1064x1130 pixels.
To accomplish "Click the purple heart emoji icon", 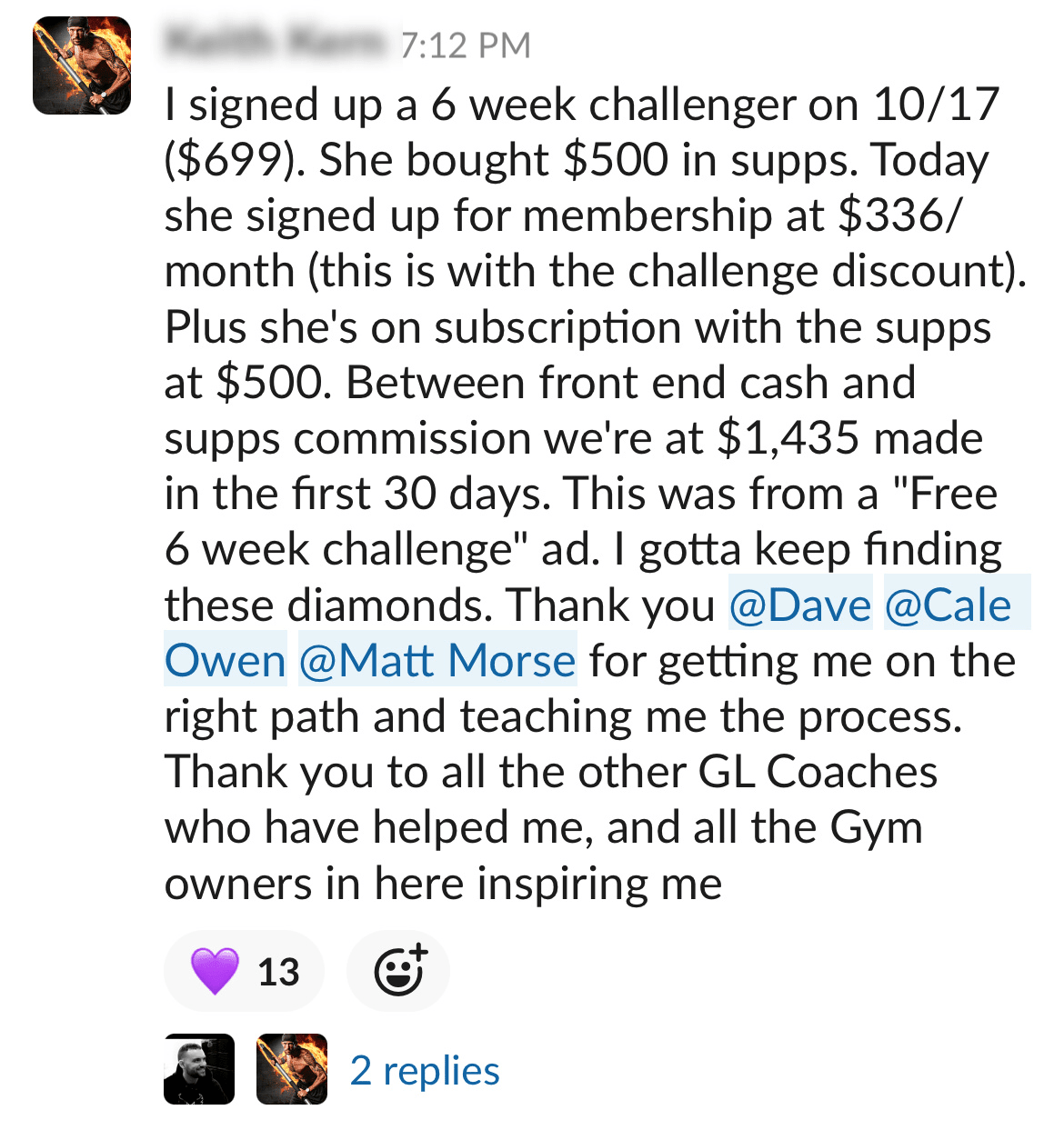I will [x=215, y=971].
